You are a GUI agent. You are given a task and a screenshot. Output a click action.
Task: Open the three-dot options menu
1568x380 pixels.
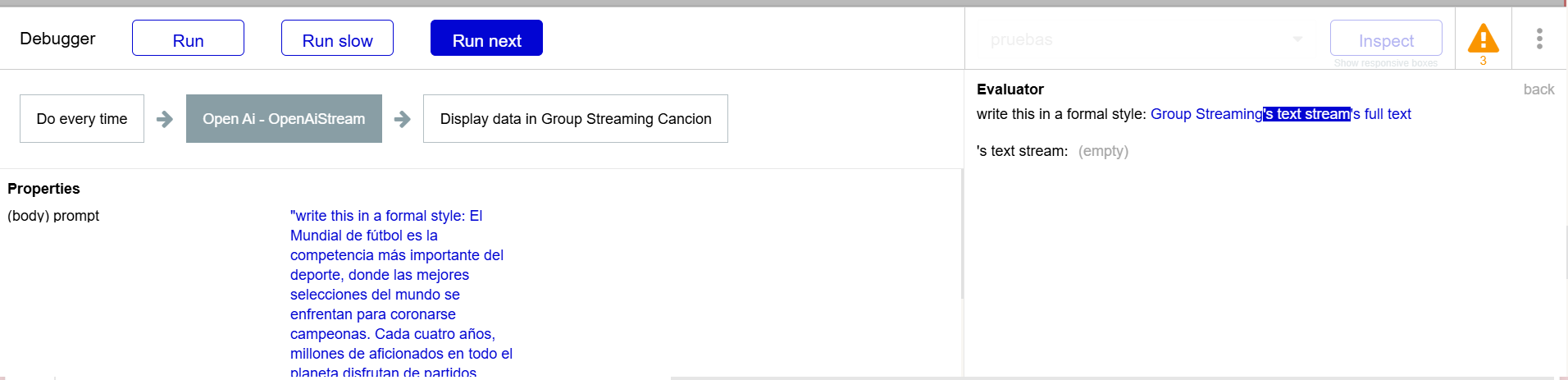coord(1539,39)
